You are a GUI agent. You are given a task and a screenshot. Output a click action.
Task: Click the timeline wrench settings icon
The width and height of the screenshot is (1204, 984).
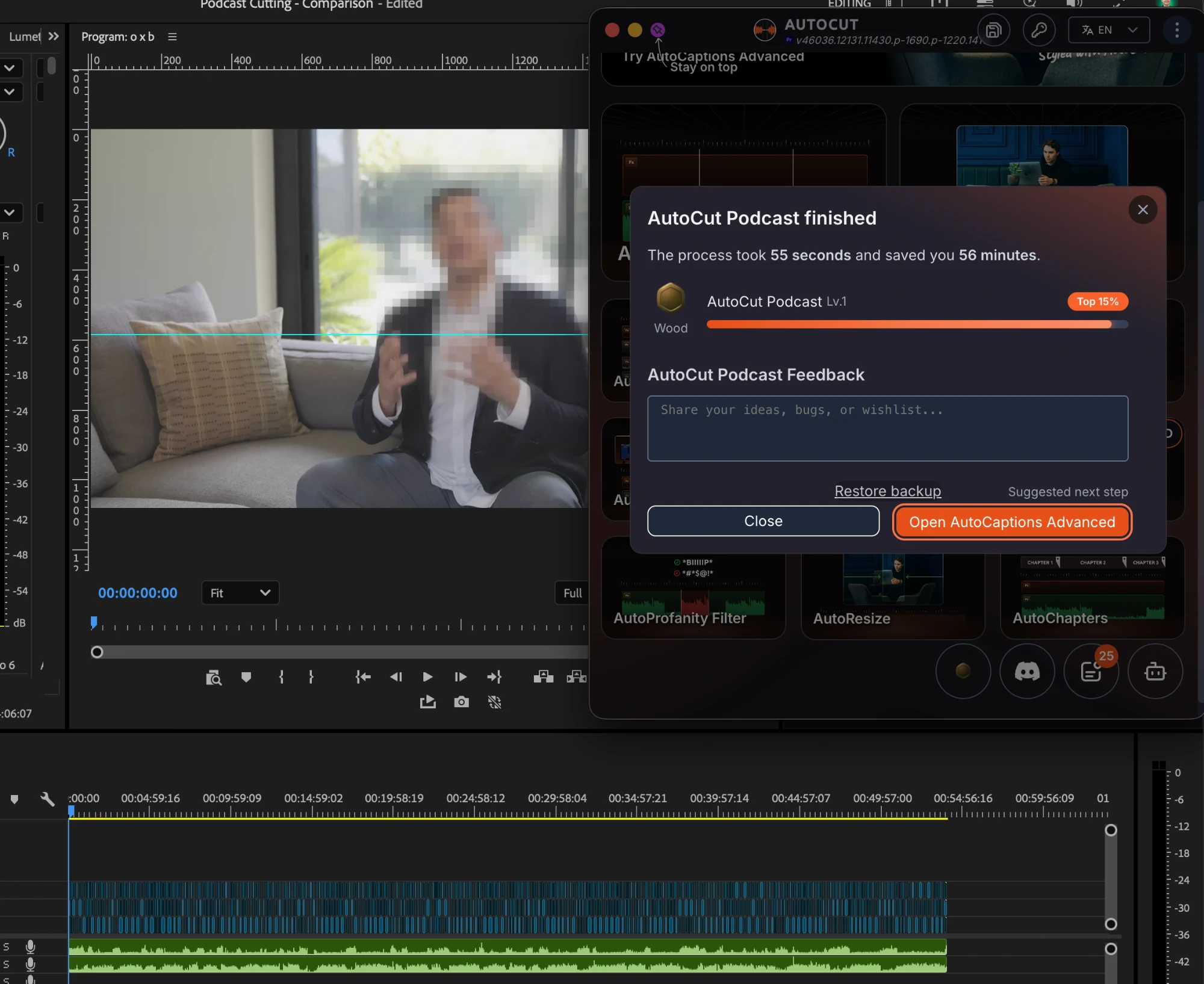pos(47,799)
